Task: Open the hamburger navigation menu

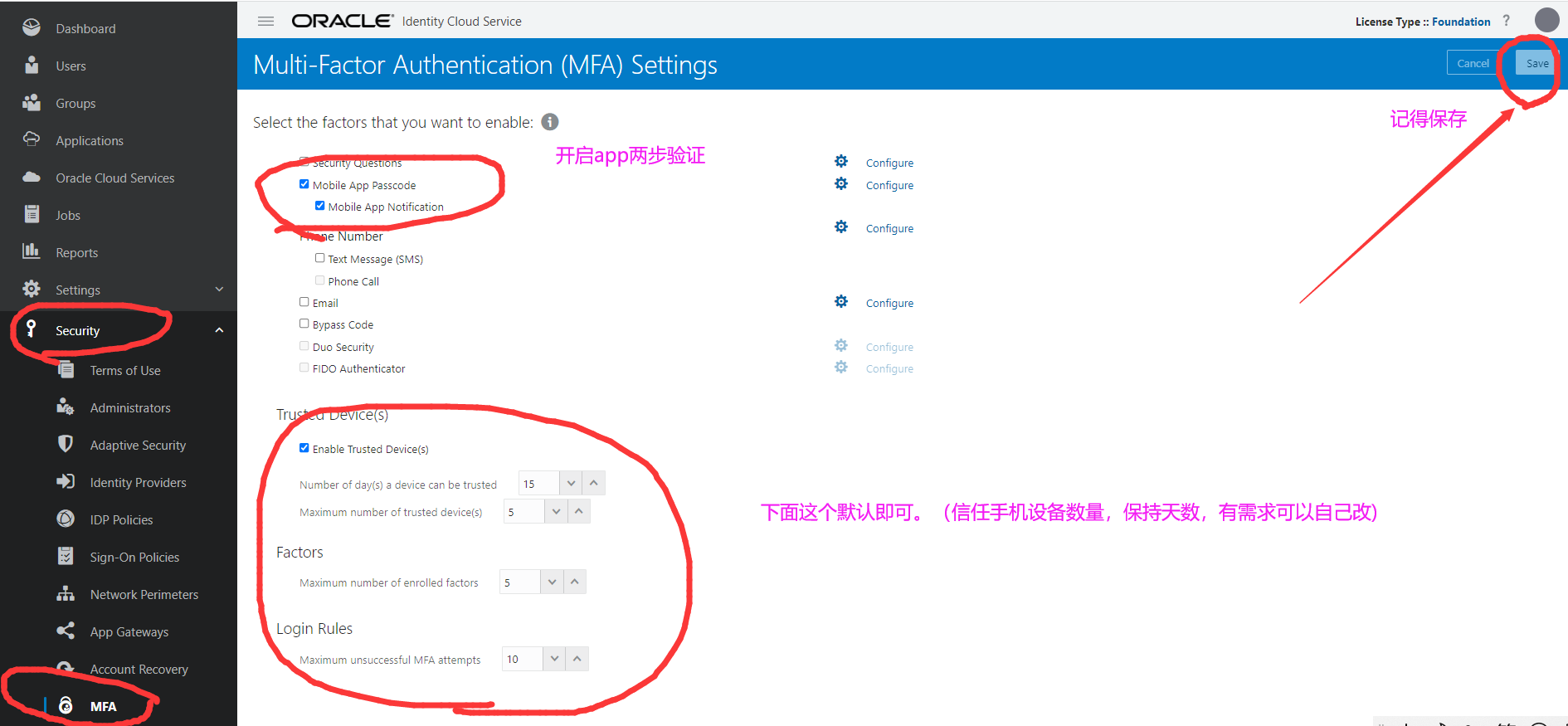Action: coord(265,22)
